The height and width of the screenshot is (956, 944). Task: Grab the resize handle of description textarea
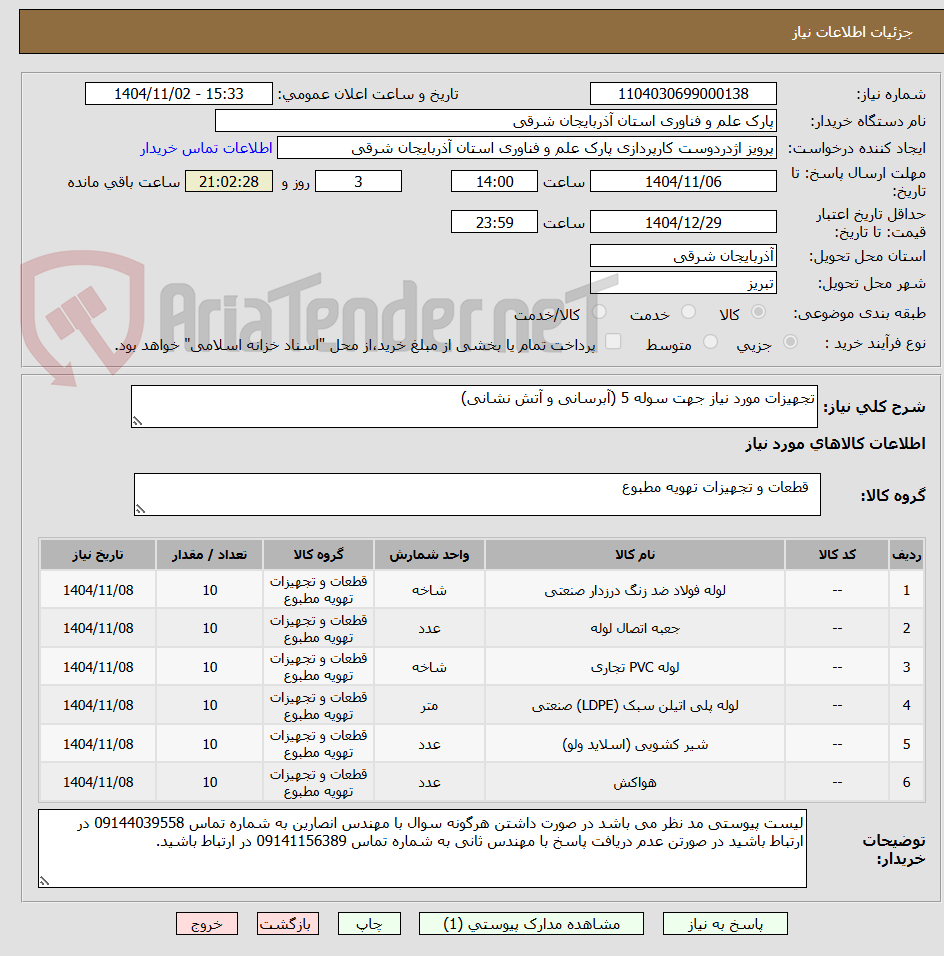137,421
